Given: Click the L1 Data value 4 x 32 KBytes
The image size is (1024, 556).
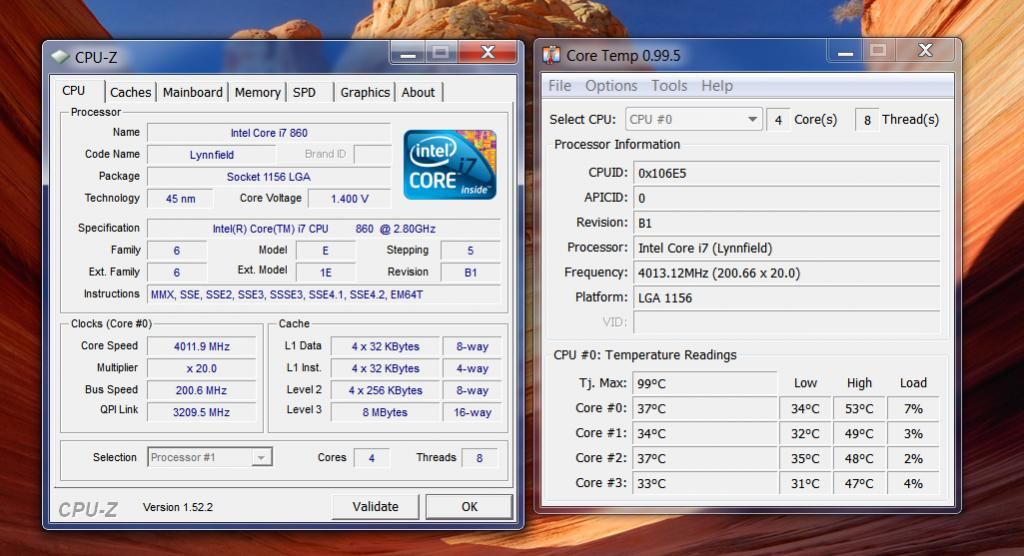Looking at the screenshot, I should coord(385,346).
